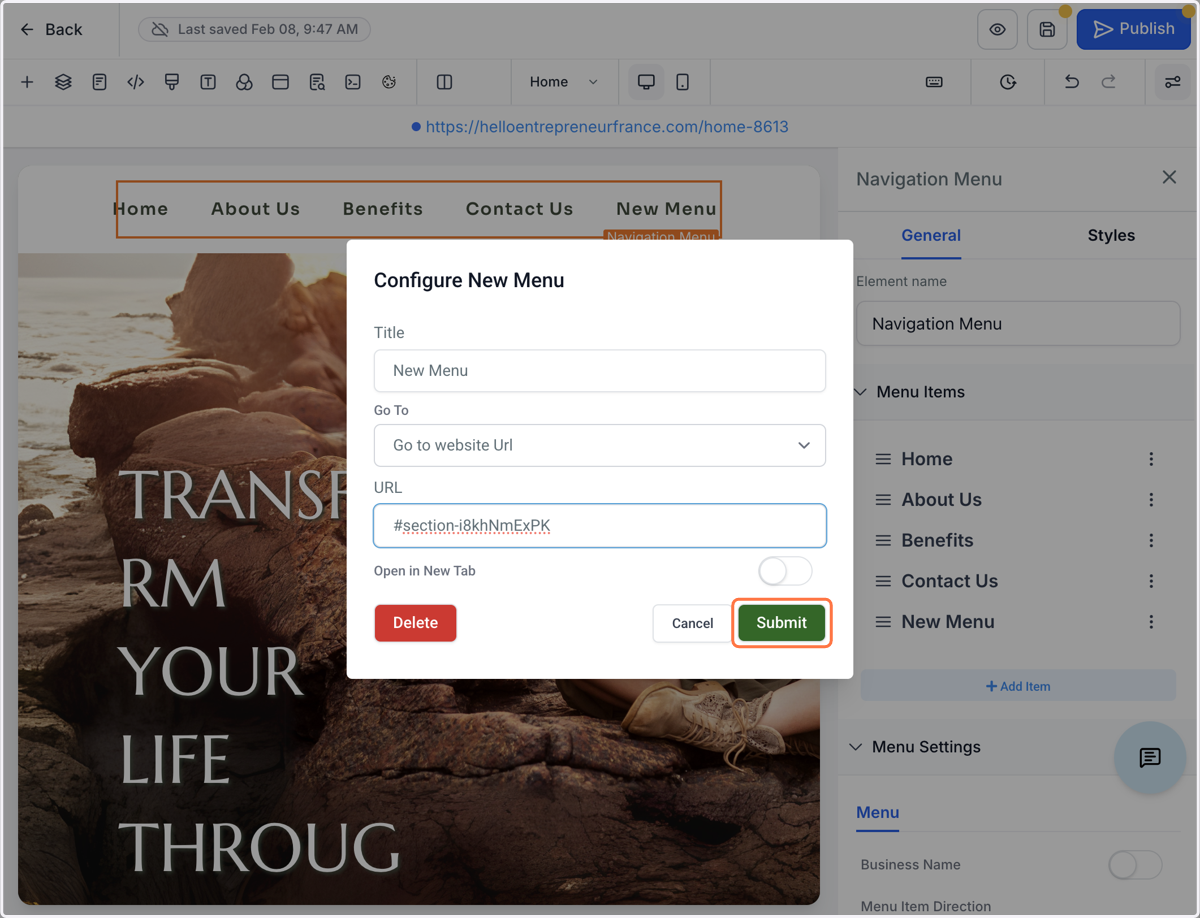
Task: Click drag handle beside Benefits item
Action: pos(883,540)
